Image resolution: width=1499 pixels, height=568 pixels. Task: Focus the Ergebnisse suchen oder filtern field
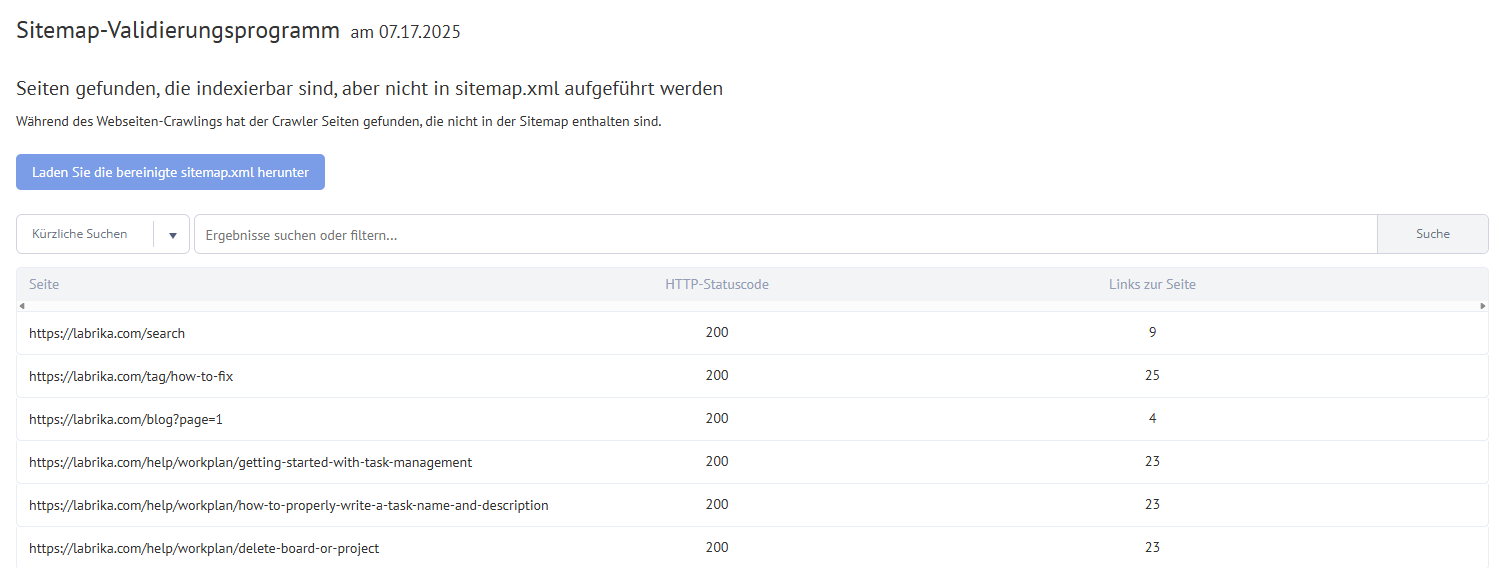pyautogui.click(x=785, y=235)
